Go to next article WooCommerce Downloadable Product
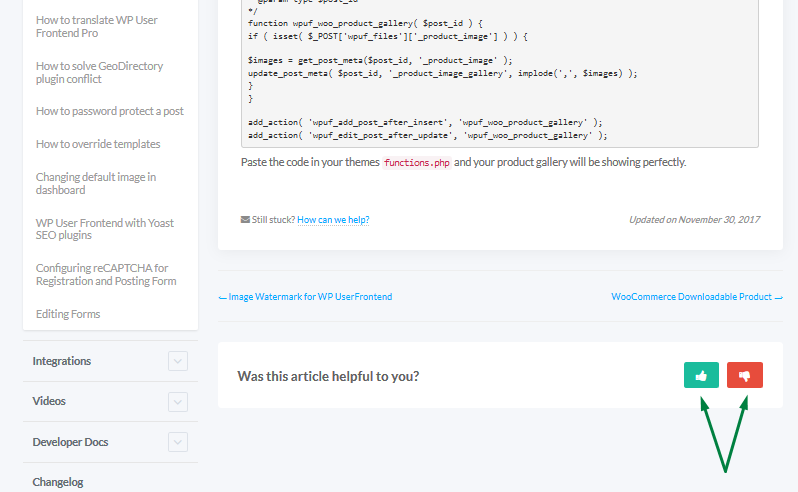 pyautogui.click(x=697, y=297)
